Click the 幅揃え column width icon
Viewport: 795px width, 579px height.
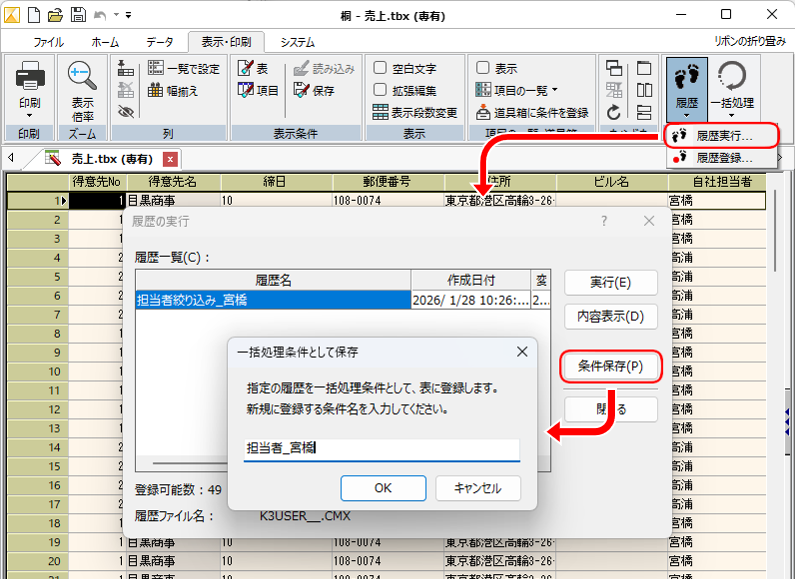click(156, 90)
